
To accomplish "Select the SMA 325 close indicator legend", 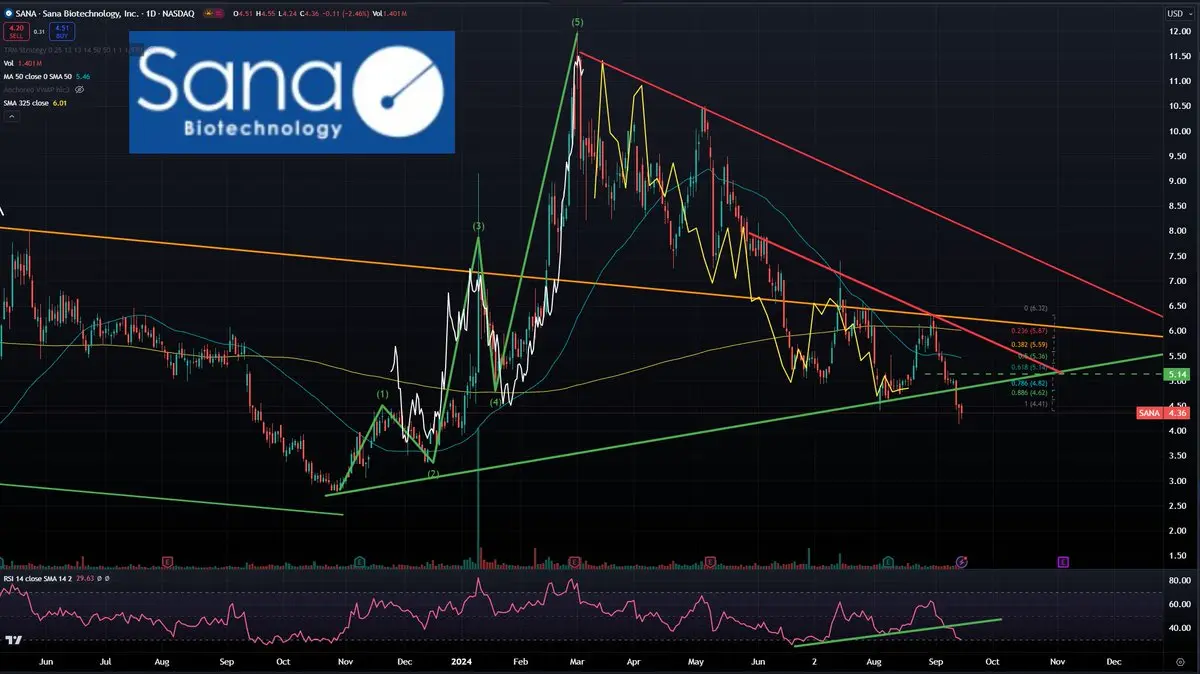I will tap(35, 103).
